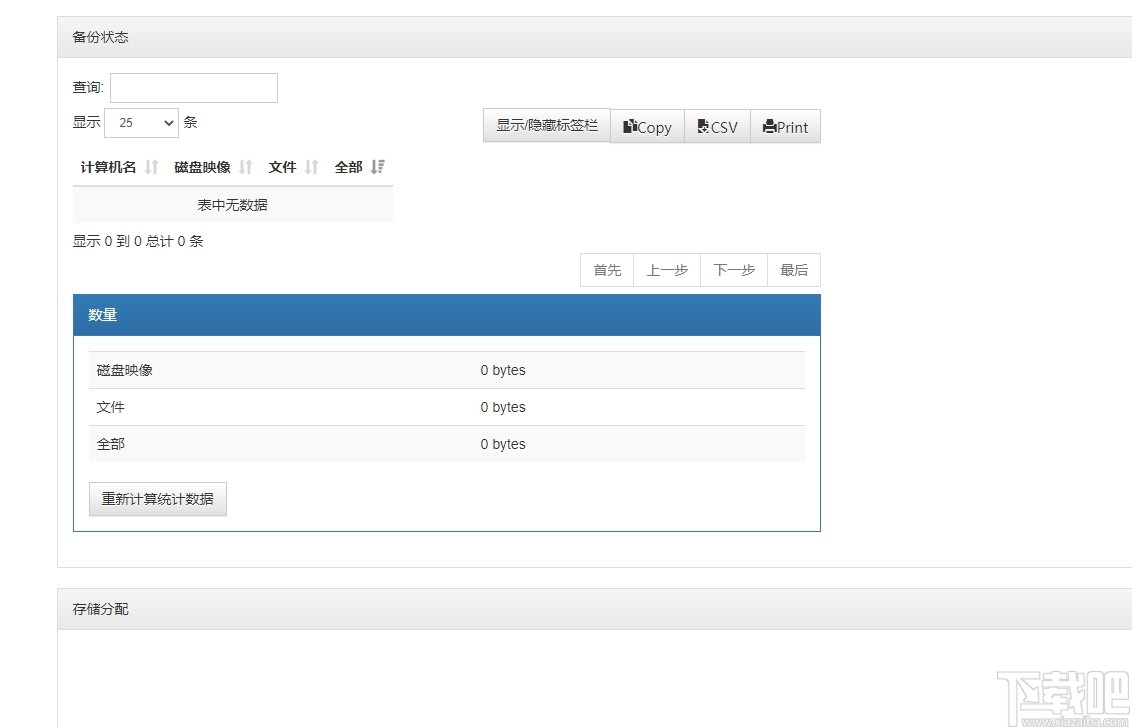Open the entries-per-page dropdown showing 25
1132x727 pixels.
coord(141,122)
